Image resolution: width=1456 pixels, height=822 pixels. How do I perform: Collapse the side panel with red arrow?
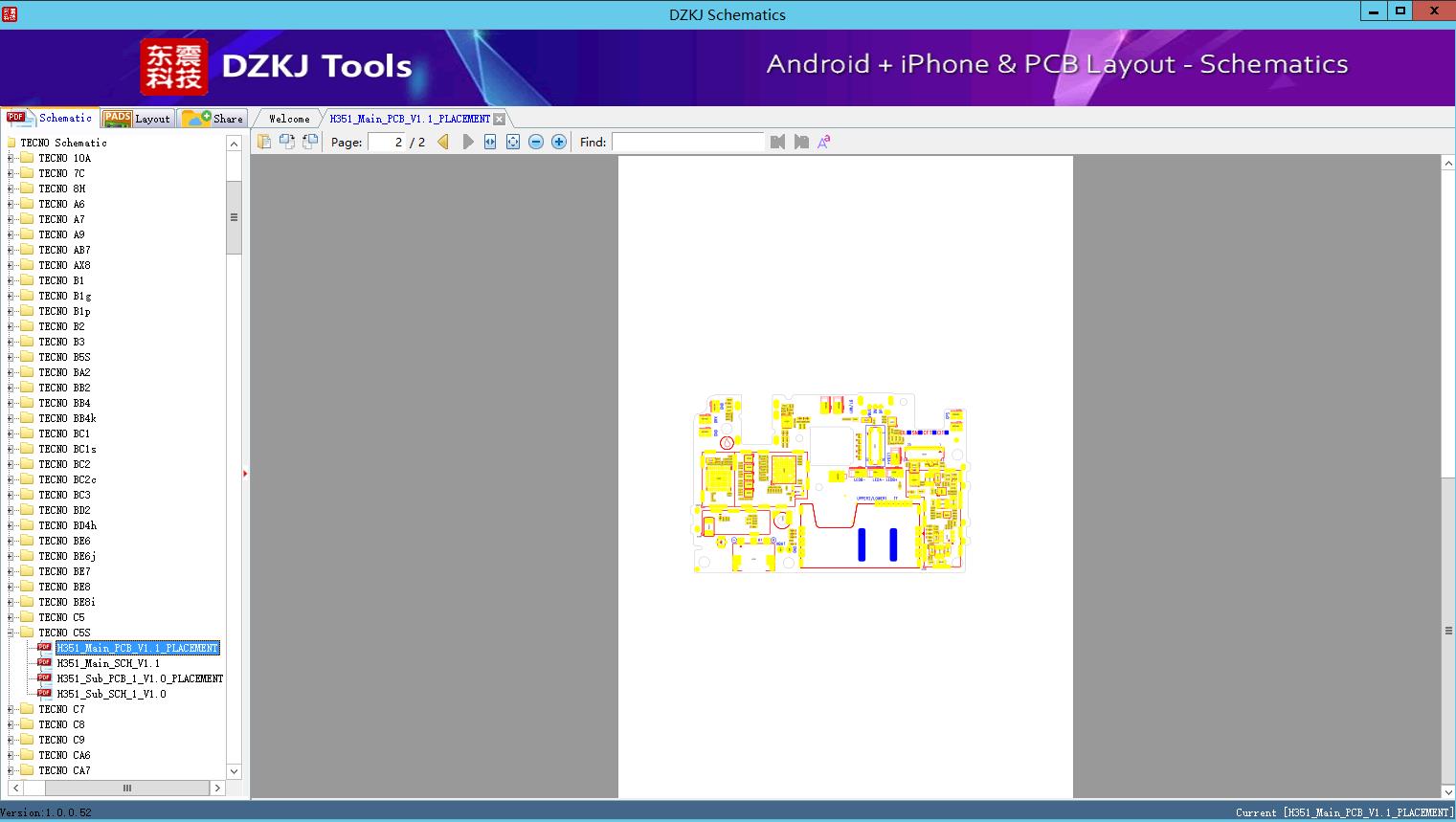pyautogui.click(x=245, y=474)
